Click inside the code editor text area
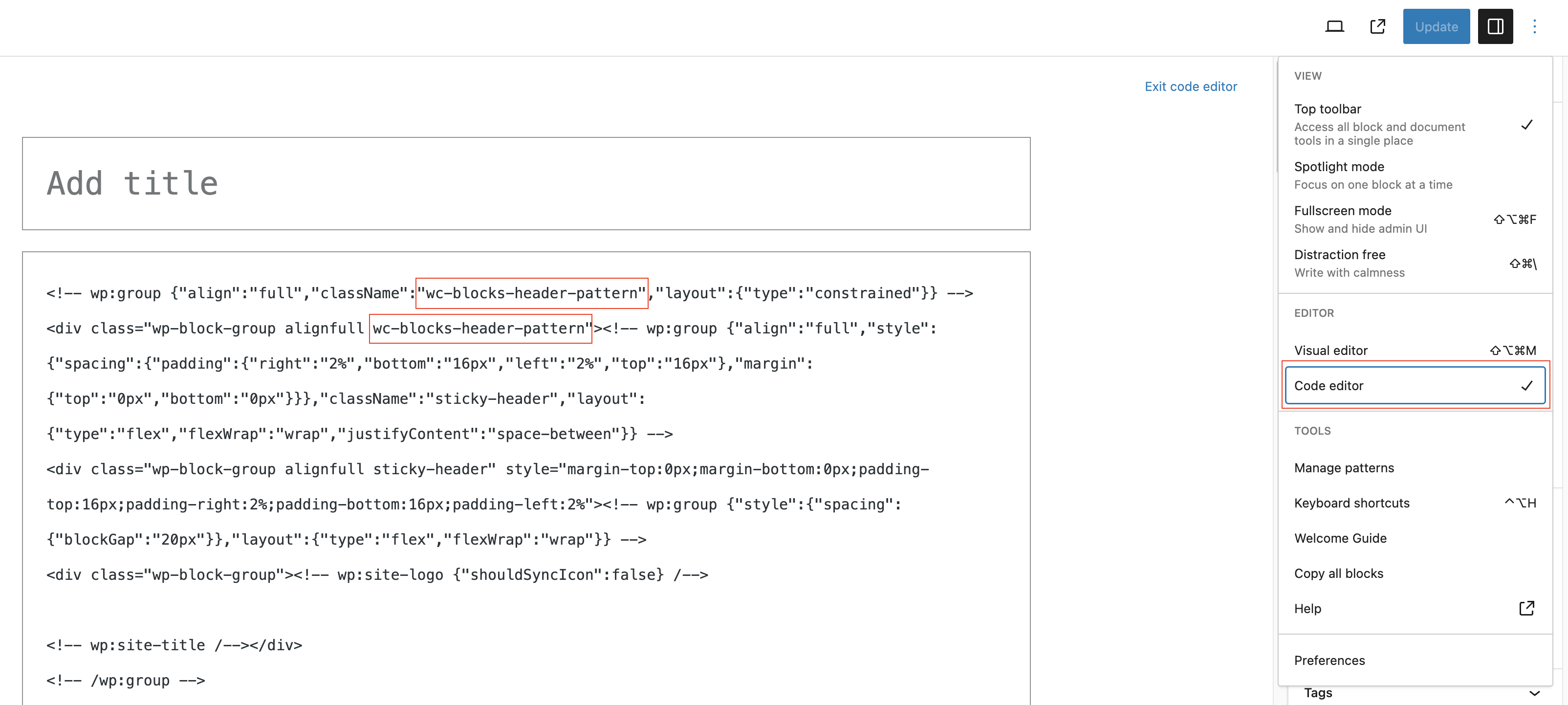 526,478
